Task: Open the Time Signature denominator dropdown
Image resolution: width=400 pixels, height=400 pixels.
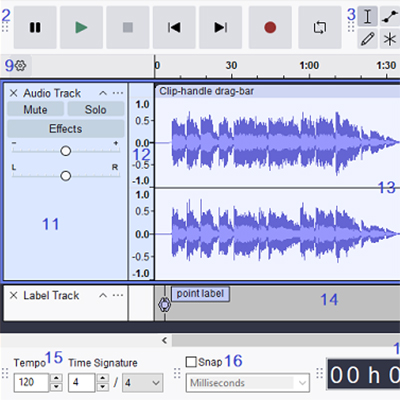Action: [x=143, y=382]
